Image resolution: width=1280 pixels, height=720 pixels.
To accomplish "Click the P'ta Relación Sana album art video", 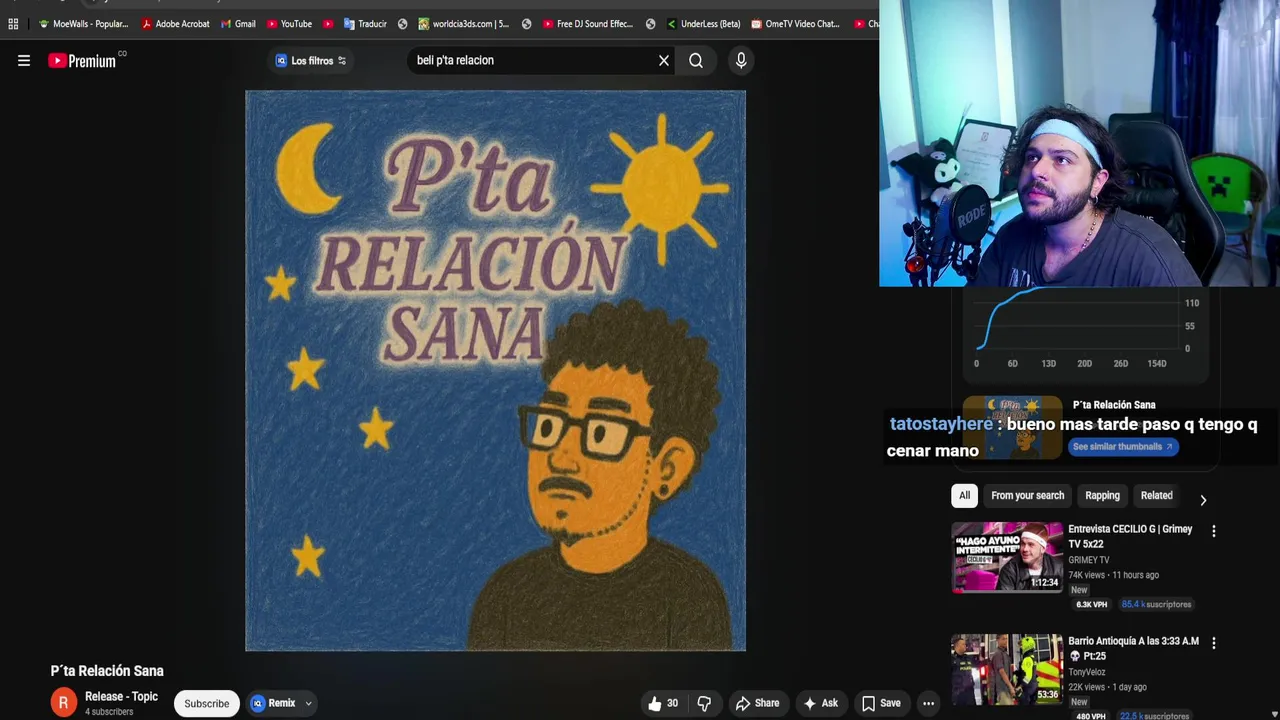I will (x=495, y=371).
